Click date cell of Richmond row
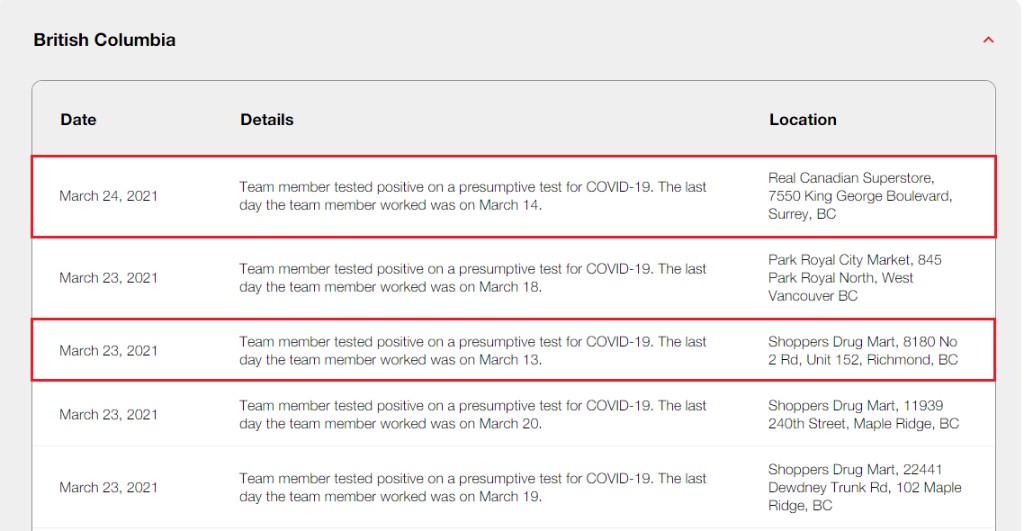This screenshot has height=531, width=1024. tap(108, 351)
